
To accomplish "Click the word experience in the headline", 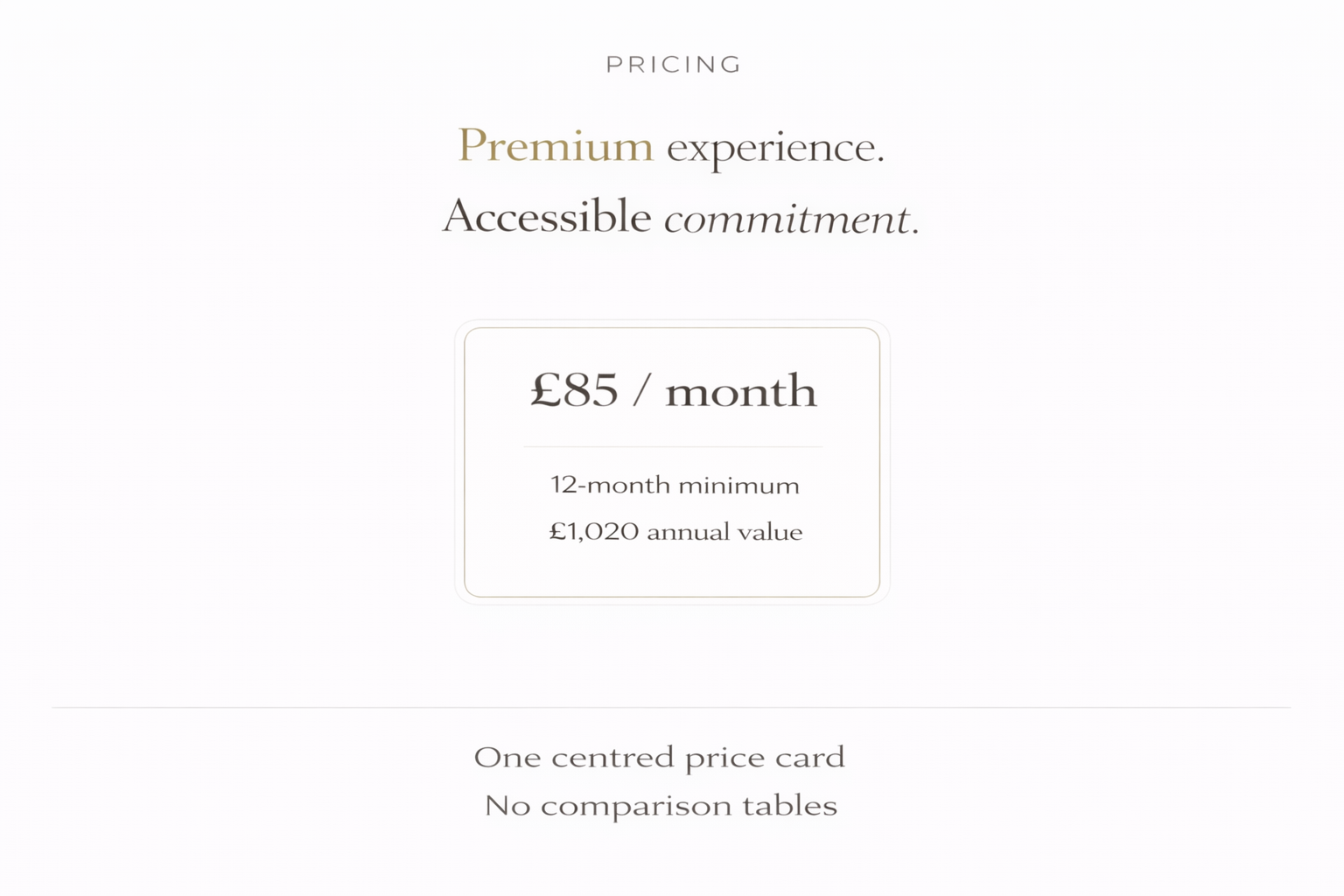I will coord(774,147).
